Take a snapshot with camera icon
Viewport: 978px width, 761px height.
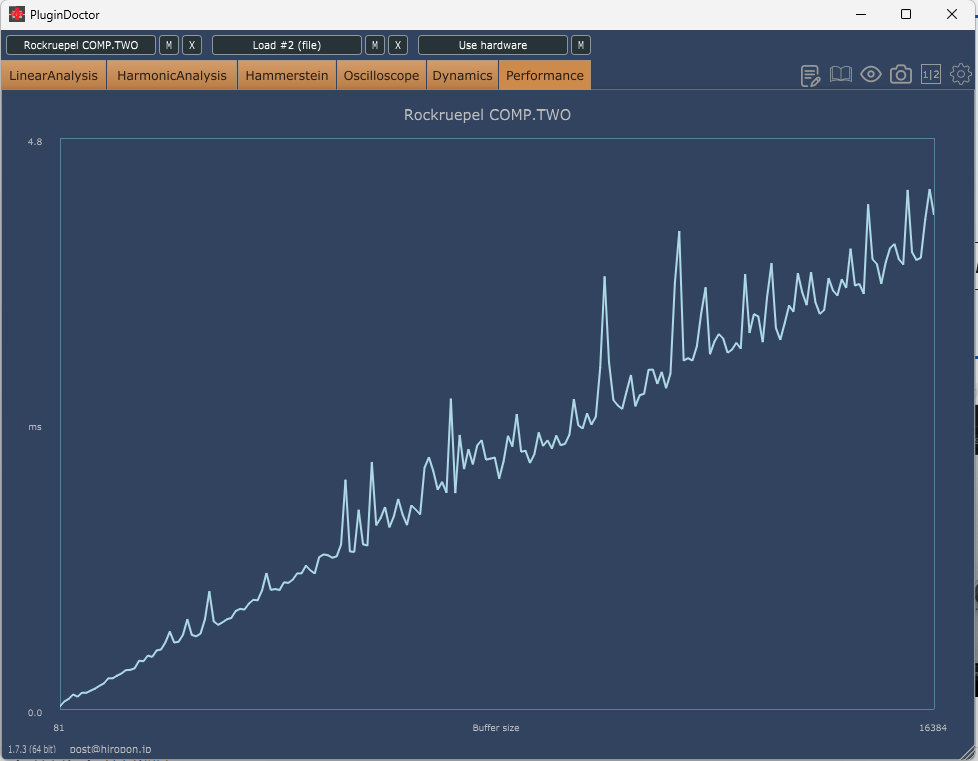[901, 75]
